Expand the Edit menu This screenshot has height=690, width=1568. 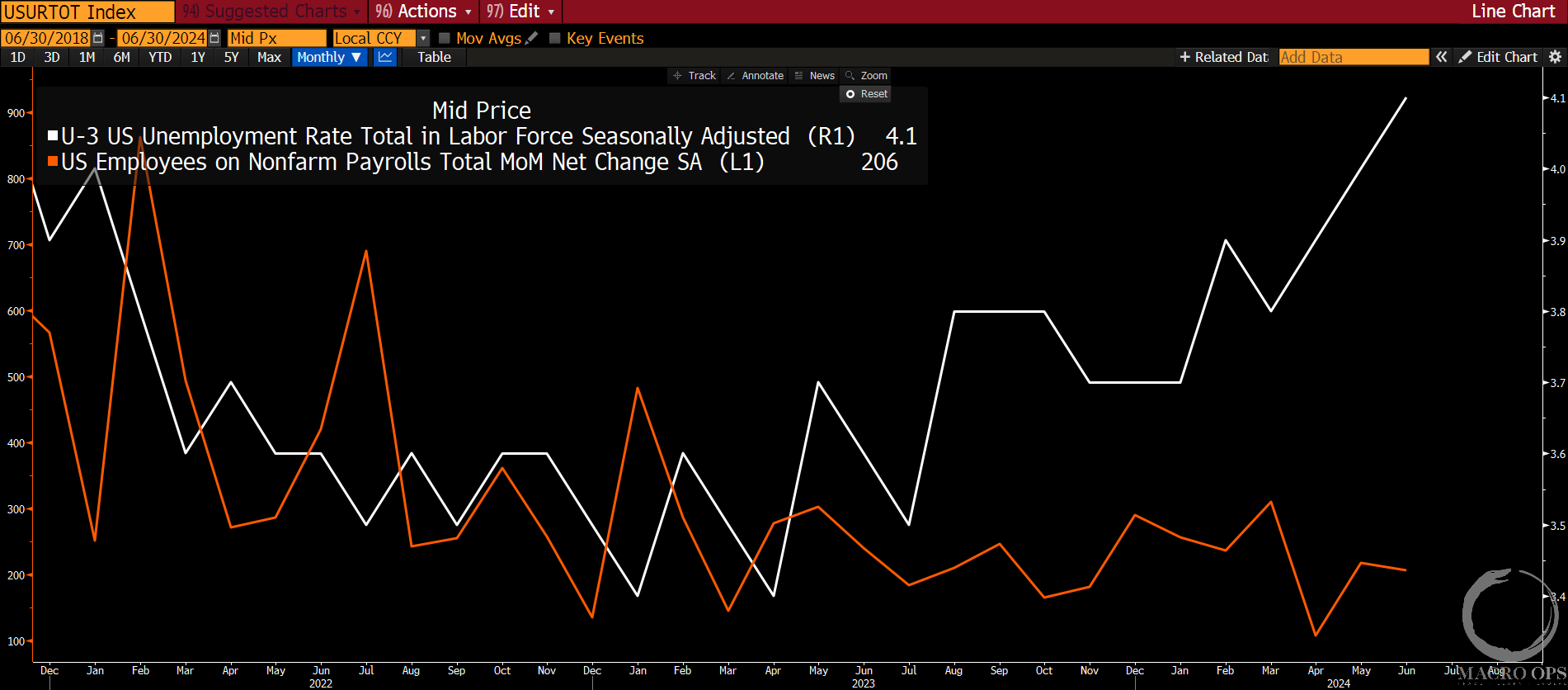520,12
